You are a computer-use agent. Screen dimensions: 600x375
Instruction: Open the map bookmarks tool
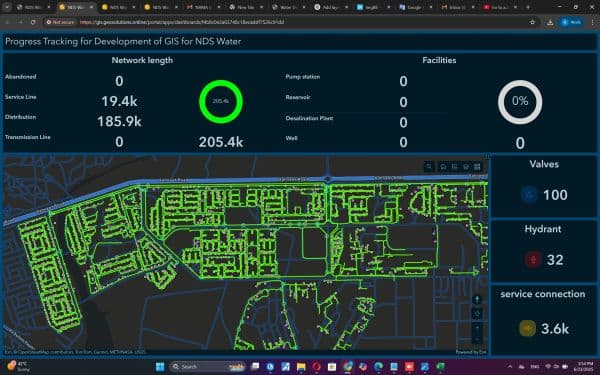click(443, 166)
